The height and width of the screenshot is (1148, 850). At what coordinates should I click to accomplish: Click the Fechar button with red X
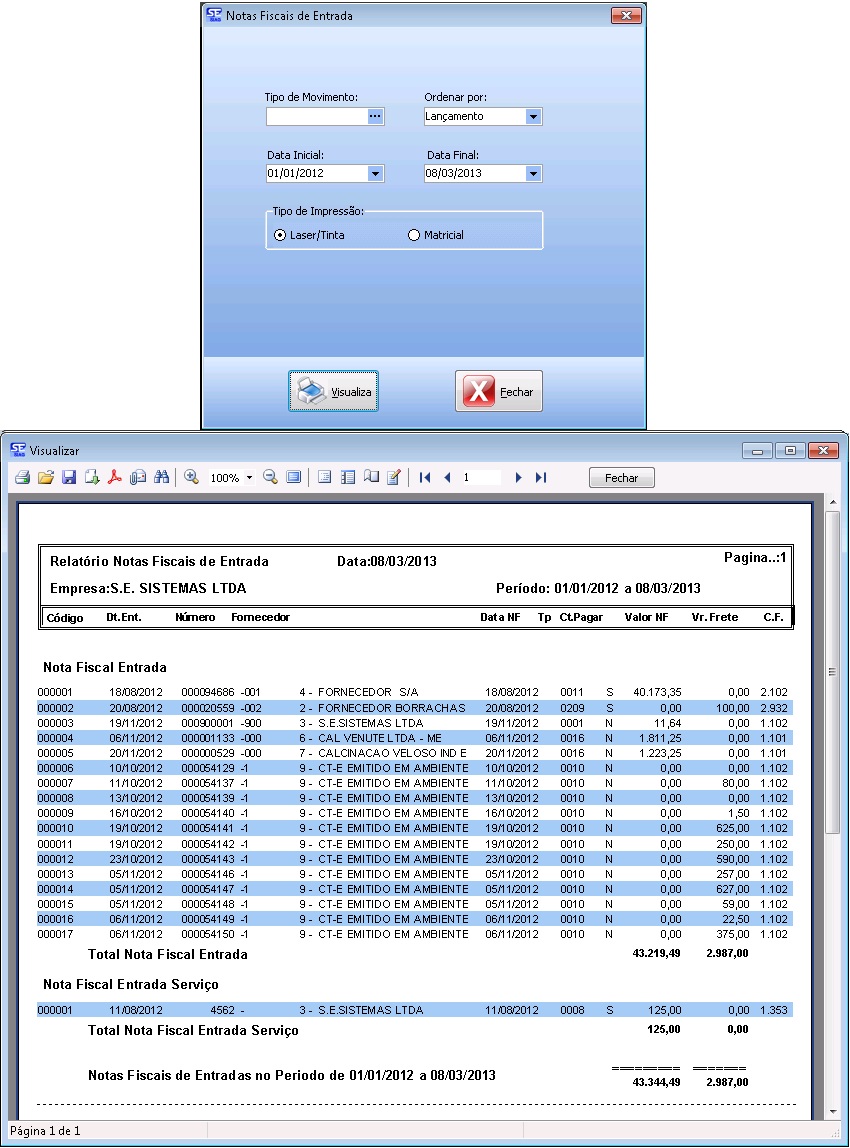click(x=499, y=391)
